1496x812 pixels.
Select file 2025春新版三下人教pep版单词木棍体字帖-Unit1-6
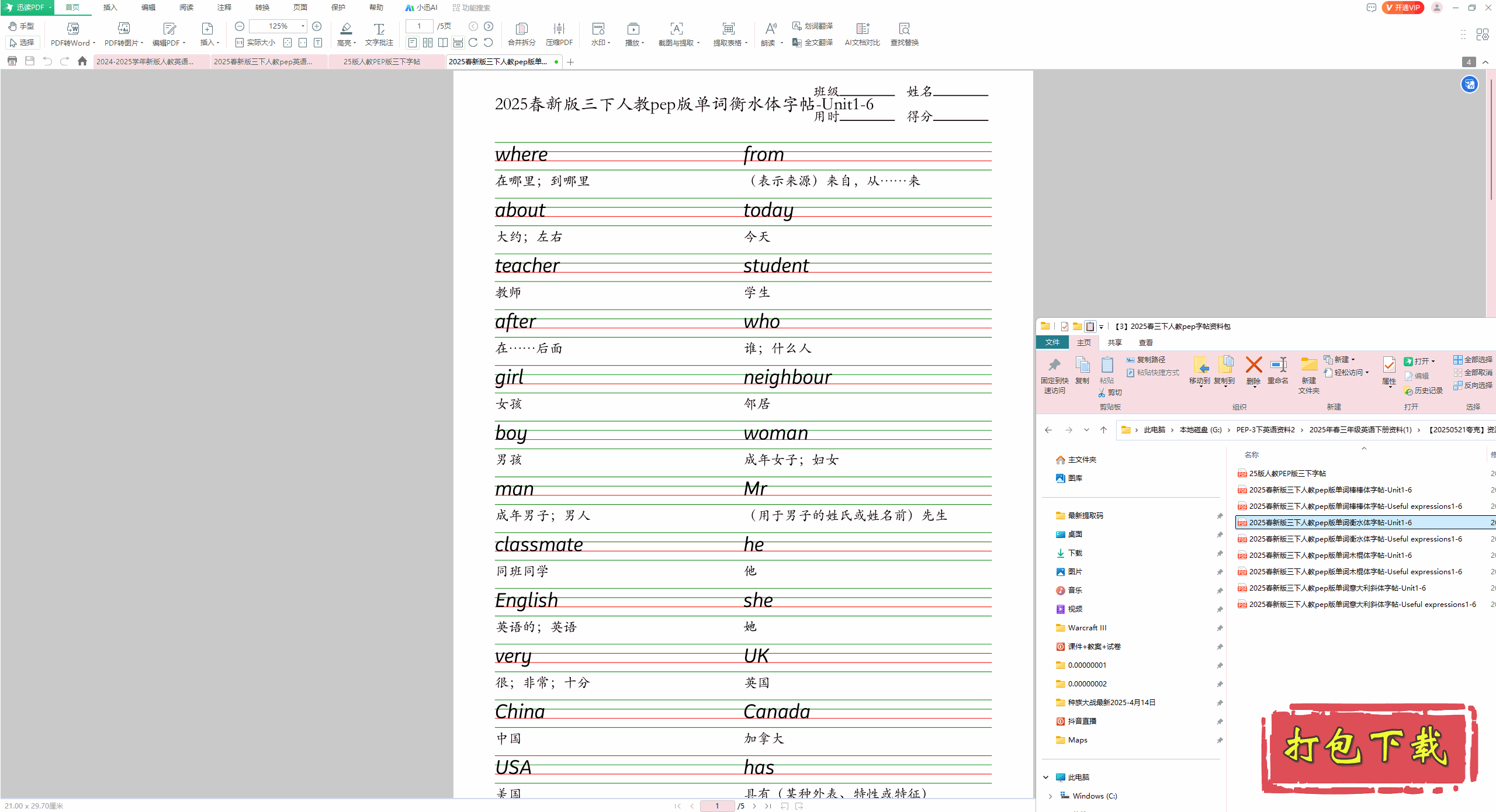1331,555
